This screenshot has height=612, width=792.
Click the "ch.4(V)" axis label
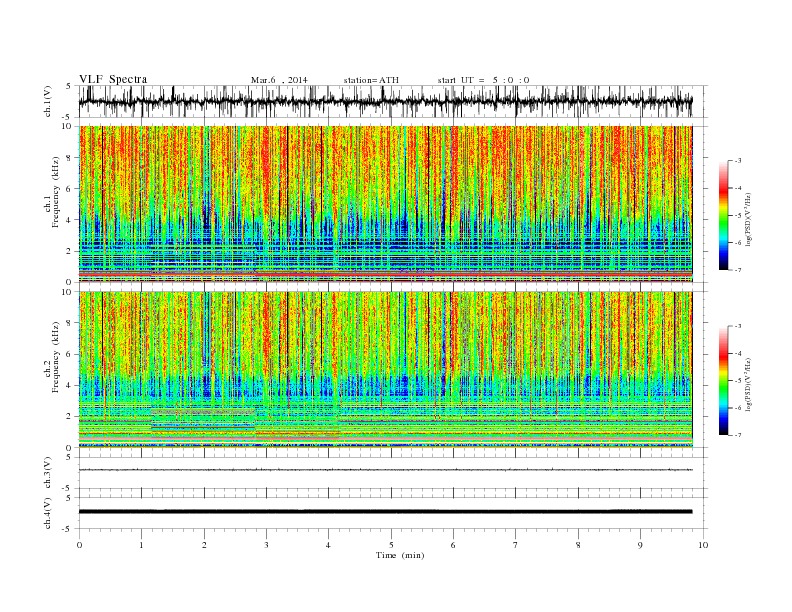48,513
